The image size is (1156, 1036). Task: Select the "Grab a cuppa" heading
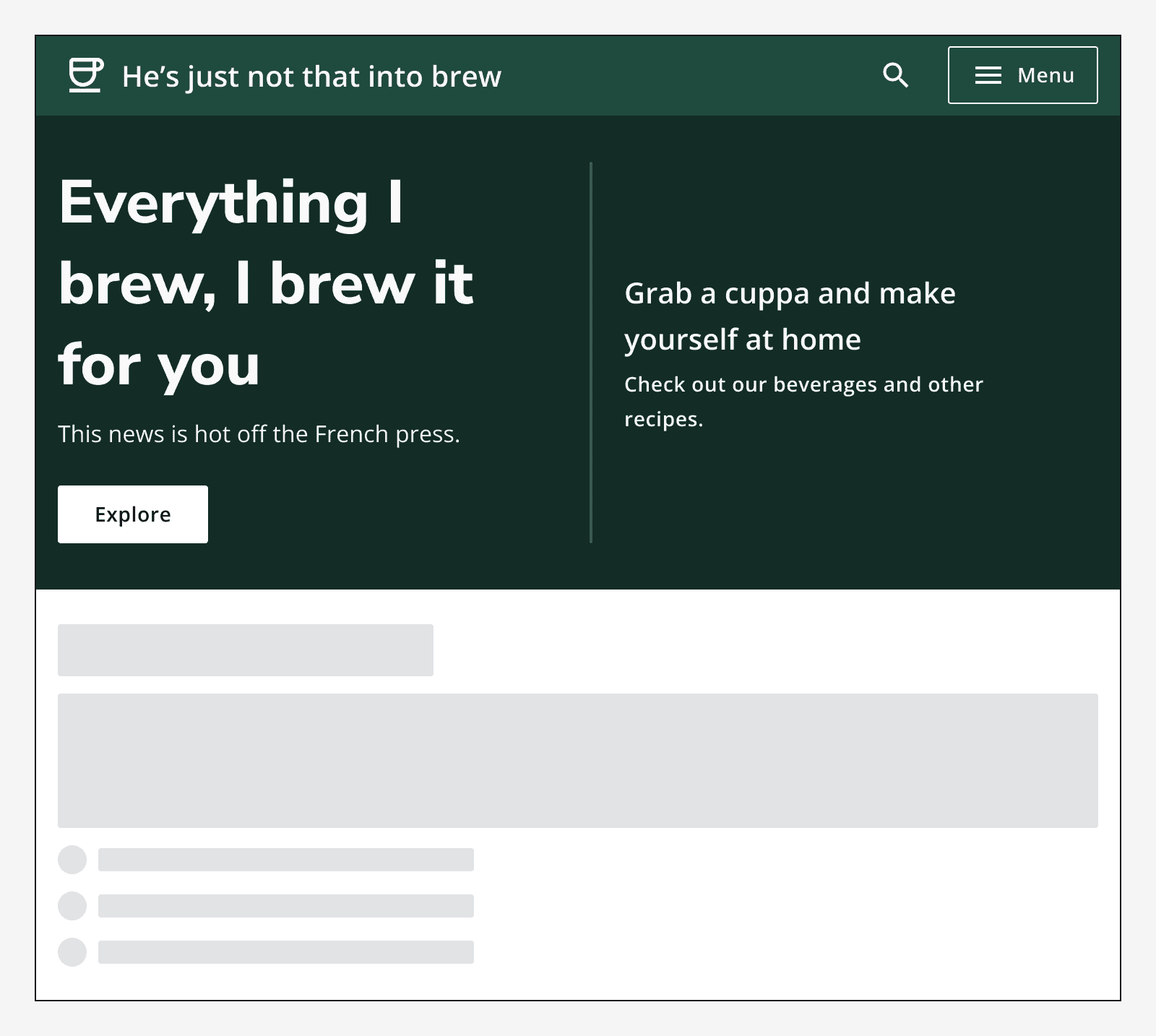pos(789,316)
